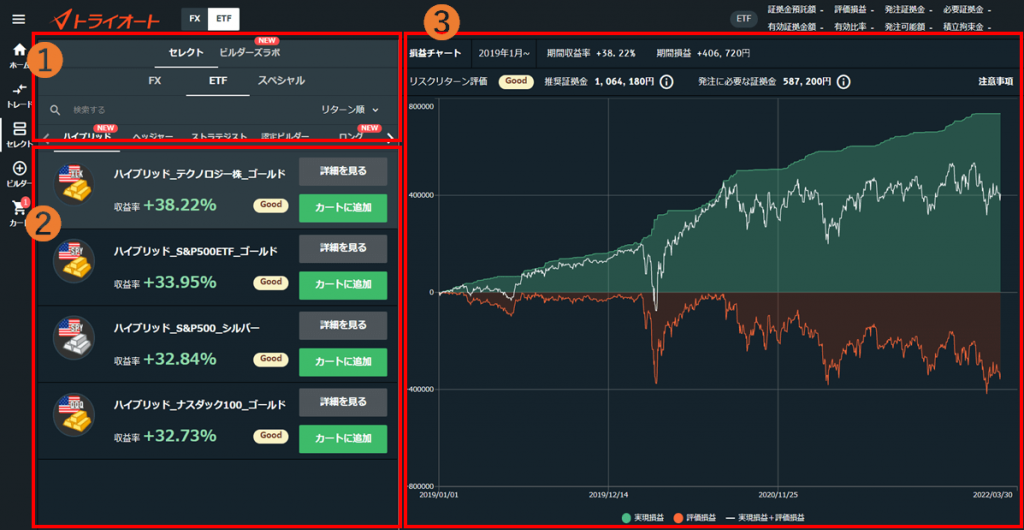Click the search magnifier icon
The image size is (1024, 530).
pyautogui.click(x=56, y=110)
